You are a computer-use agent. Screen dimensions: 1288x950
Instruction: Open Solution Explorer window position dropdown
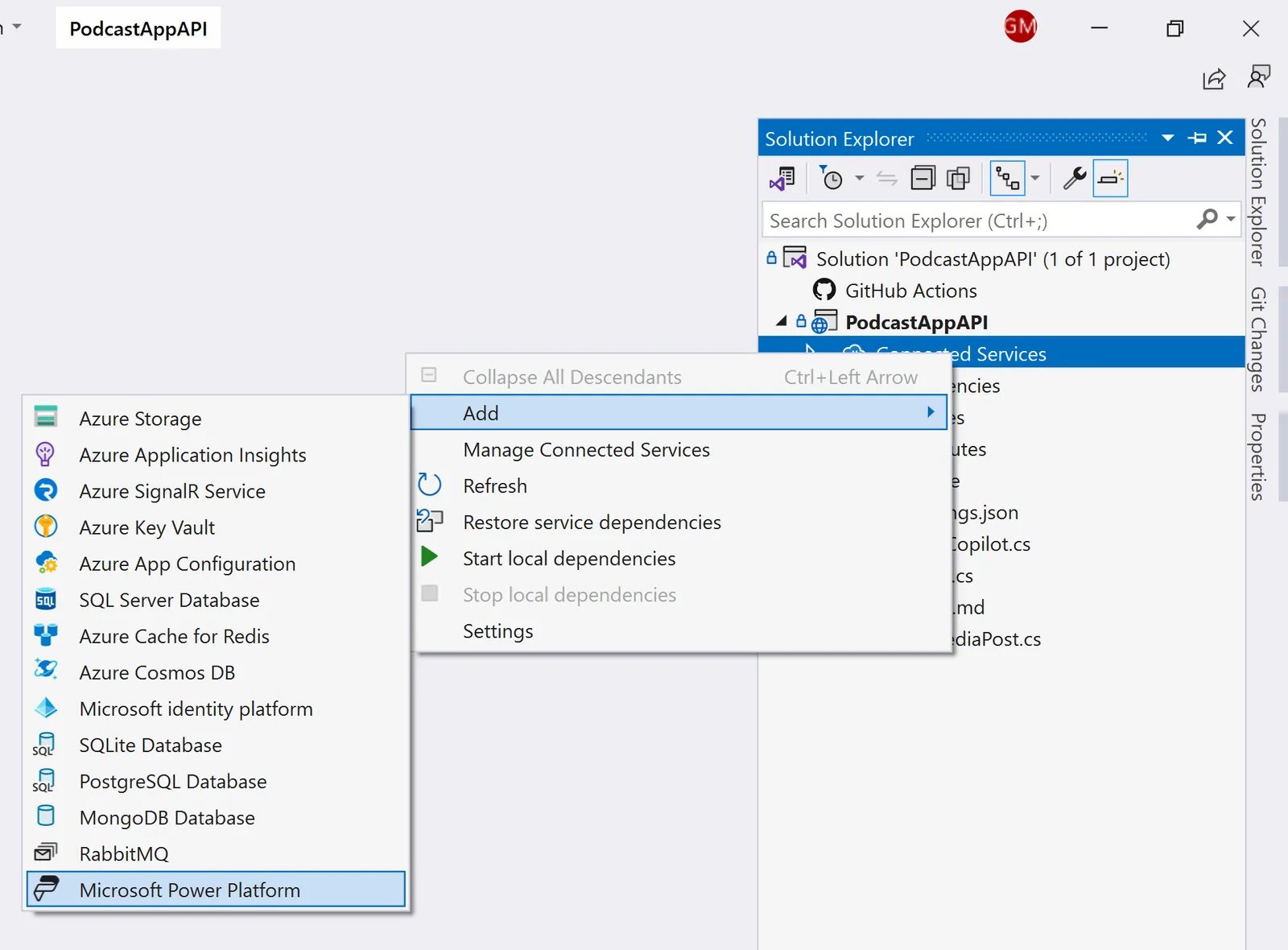pyautogui.click(x=1168, y=138)
